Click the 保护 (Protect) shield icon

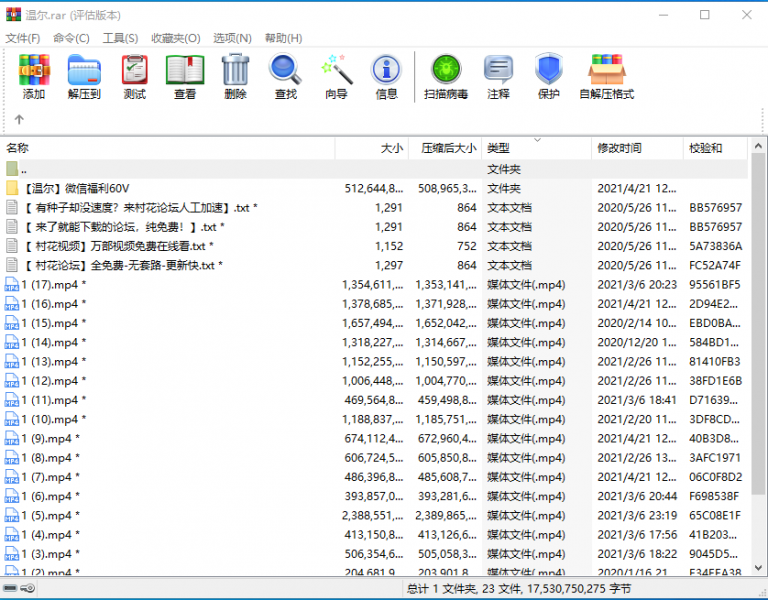click(x=548, y=76)
